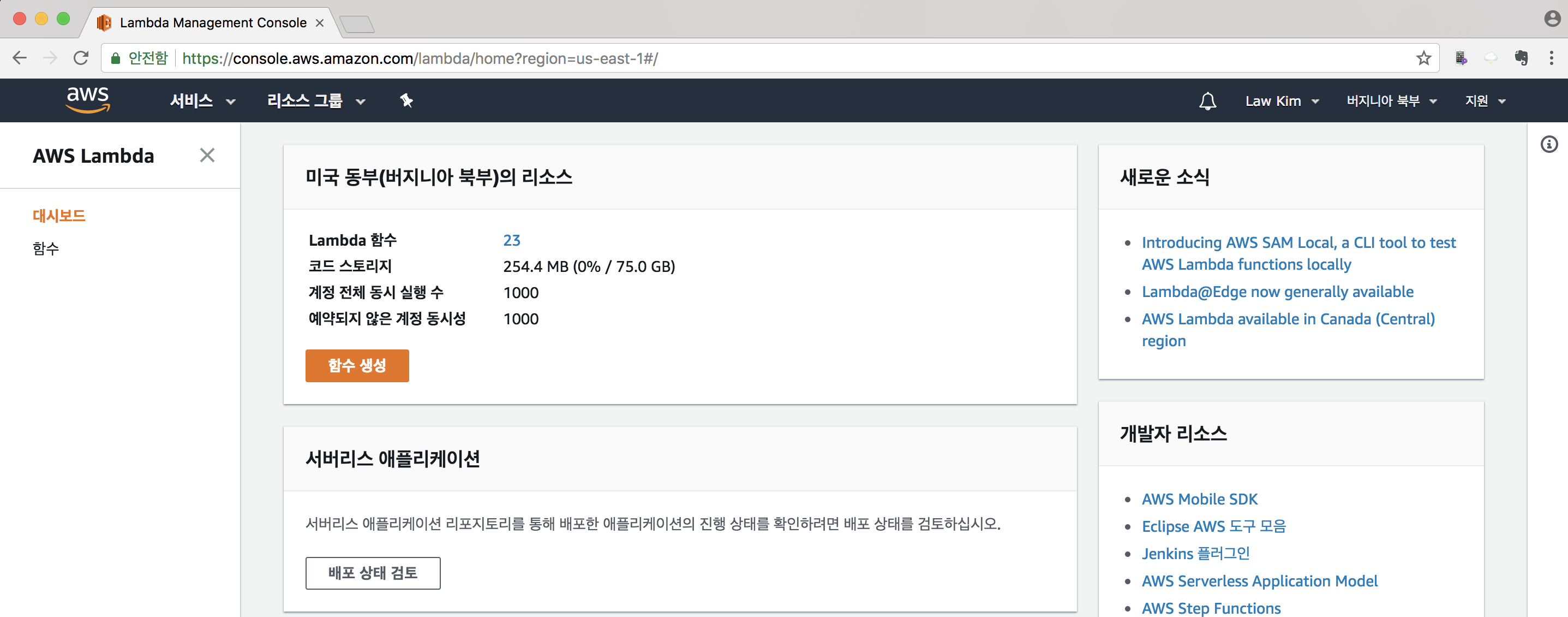Screen dimensions: 1568x617
Task: Click the 배포 상태 검토 button
Action: coord(373,573)
